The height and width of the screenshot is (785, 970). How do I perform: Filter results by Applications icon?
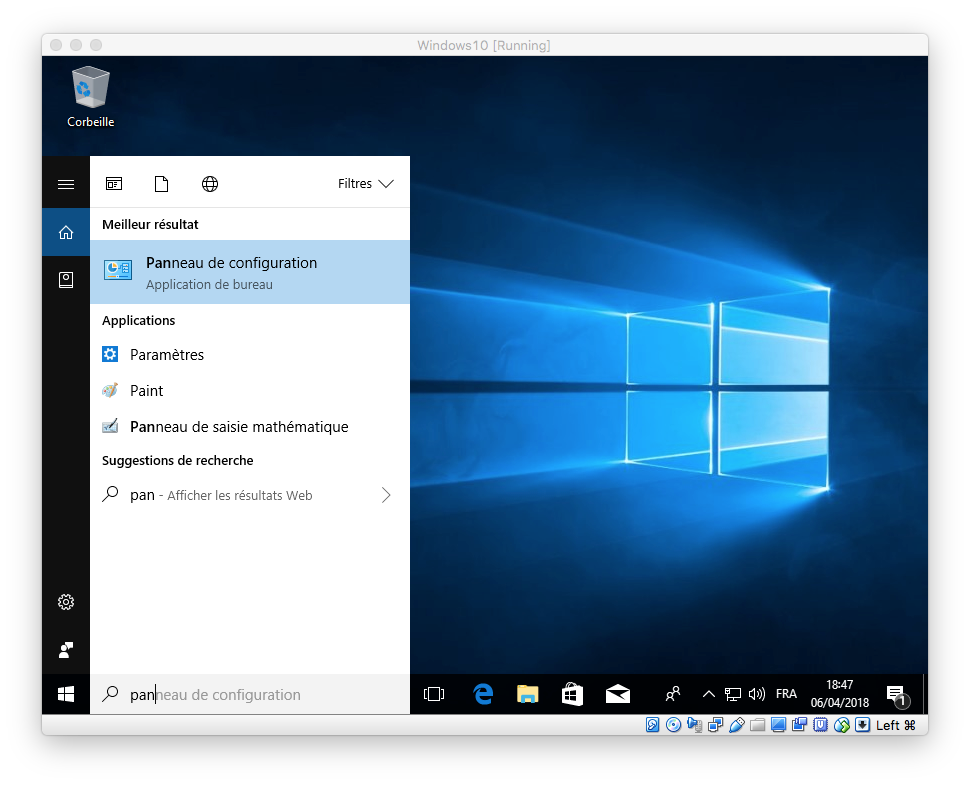tap(114, 184)
